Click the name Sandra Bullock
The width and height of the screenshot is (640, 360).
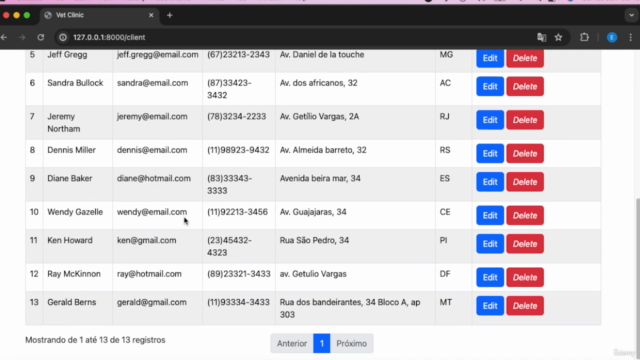pos(75,83)
